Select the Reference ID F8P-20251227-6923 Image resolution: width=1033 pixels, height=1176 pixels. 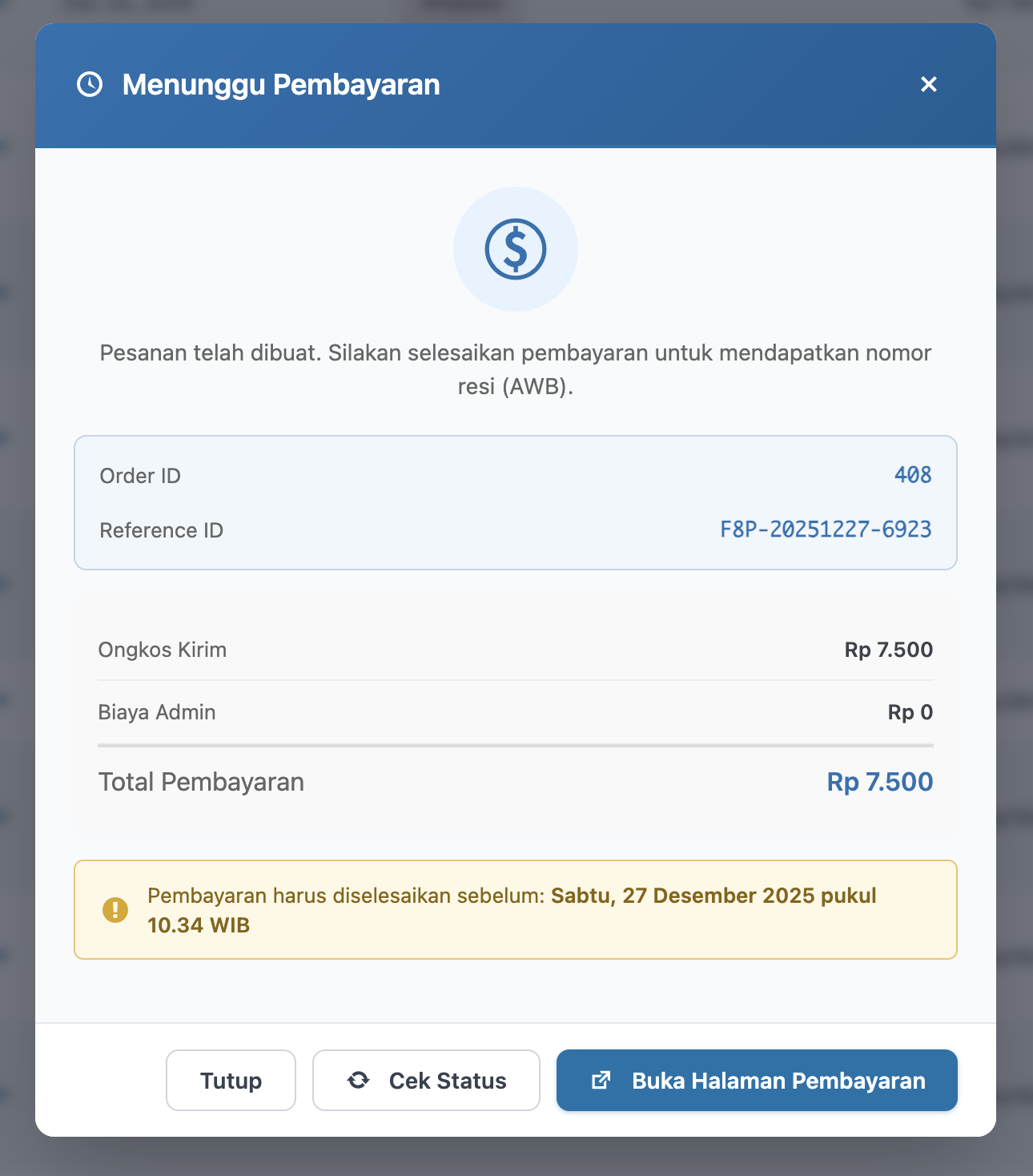coord(825,530)
